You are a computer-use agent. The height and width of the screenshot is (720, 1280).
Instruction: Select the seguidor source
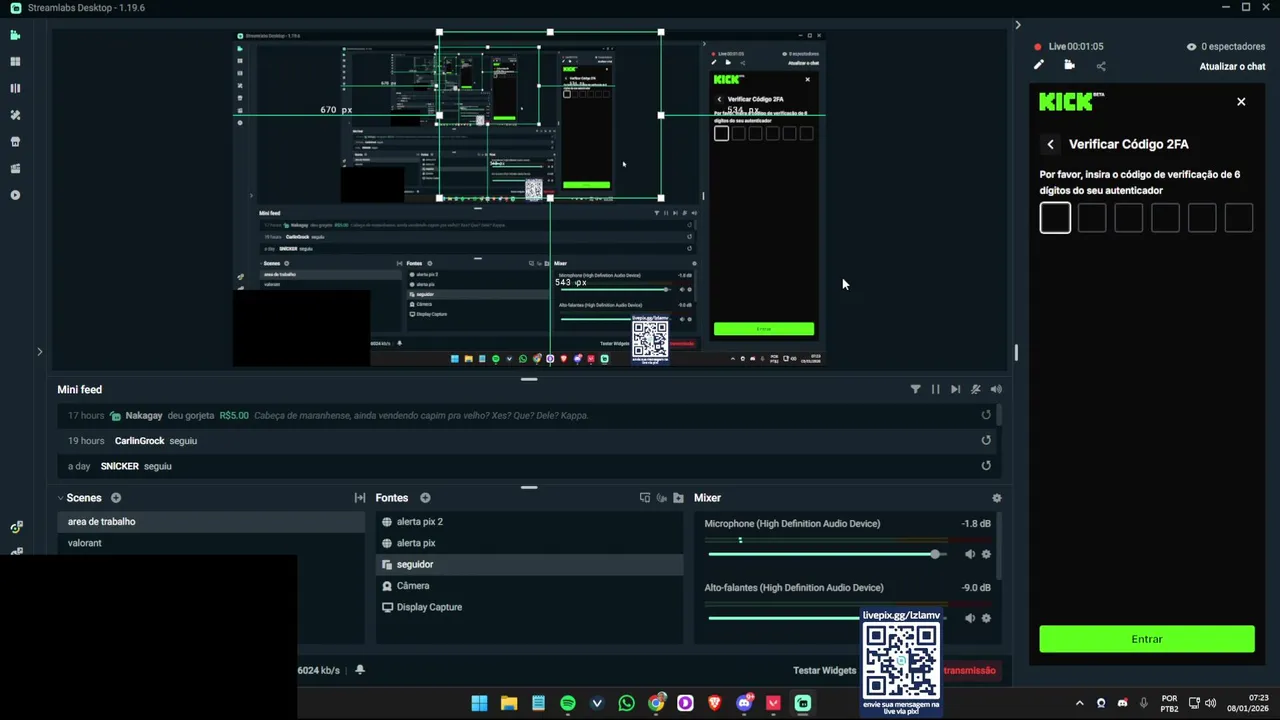(x=529, y=565)
